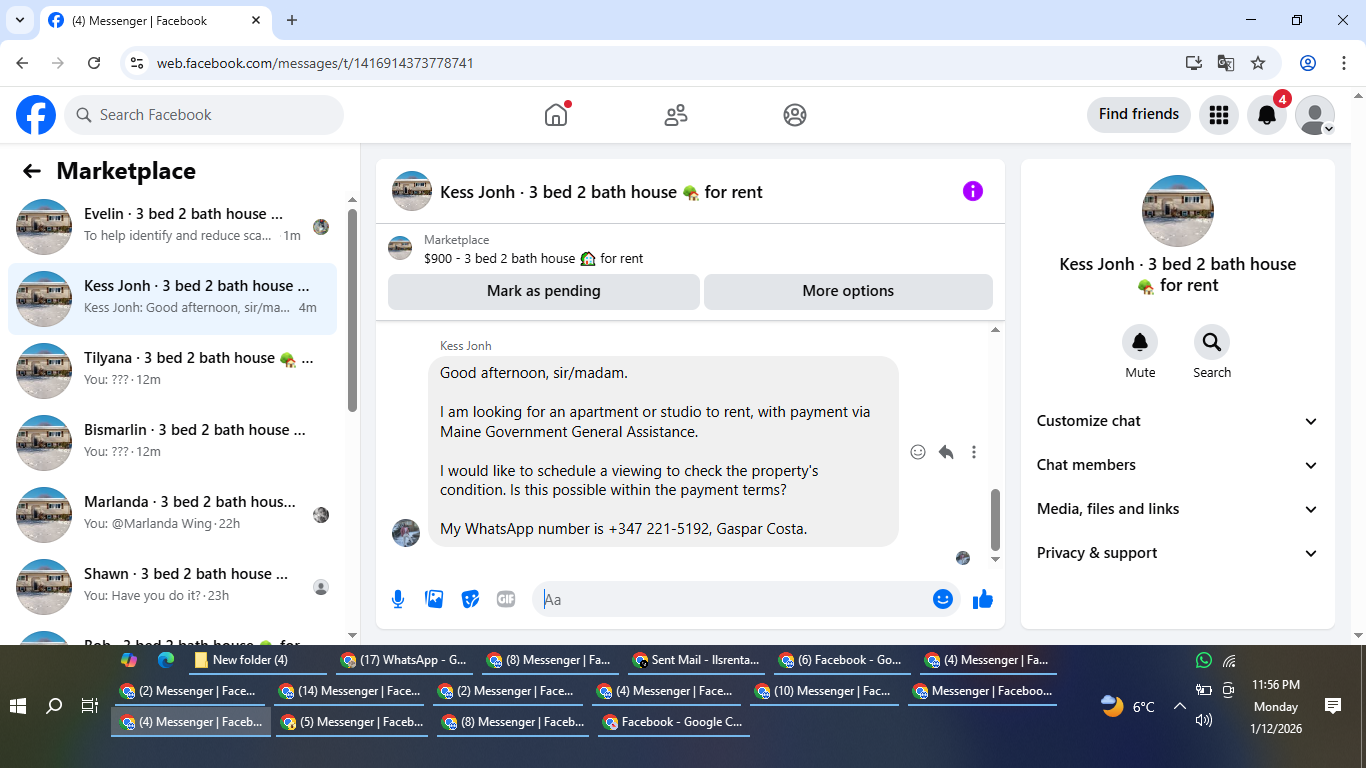The image size is (1366, 768).
Task: Open Chrome three-dot menu
Action: click(1344, 63)
